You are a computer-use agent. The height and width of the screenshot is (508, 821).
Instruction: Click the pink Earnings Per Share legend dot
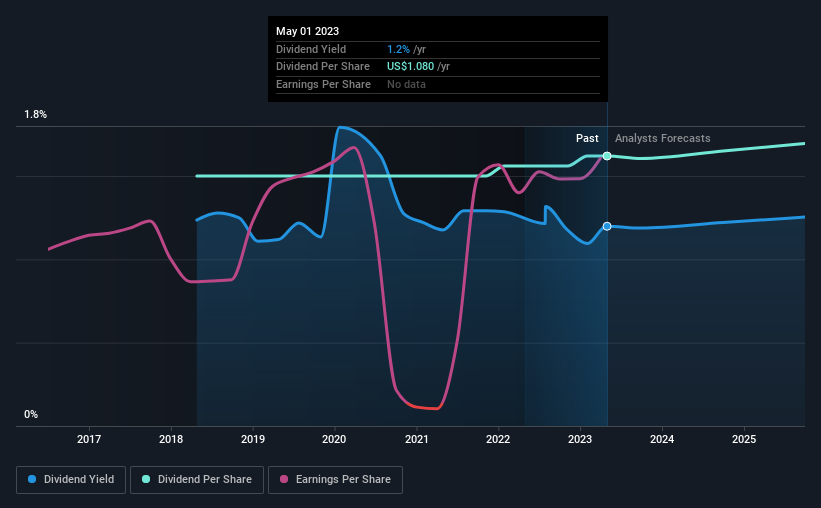(x=284, y=479)
